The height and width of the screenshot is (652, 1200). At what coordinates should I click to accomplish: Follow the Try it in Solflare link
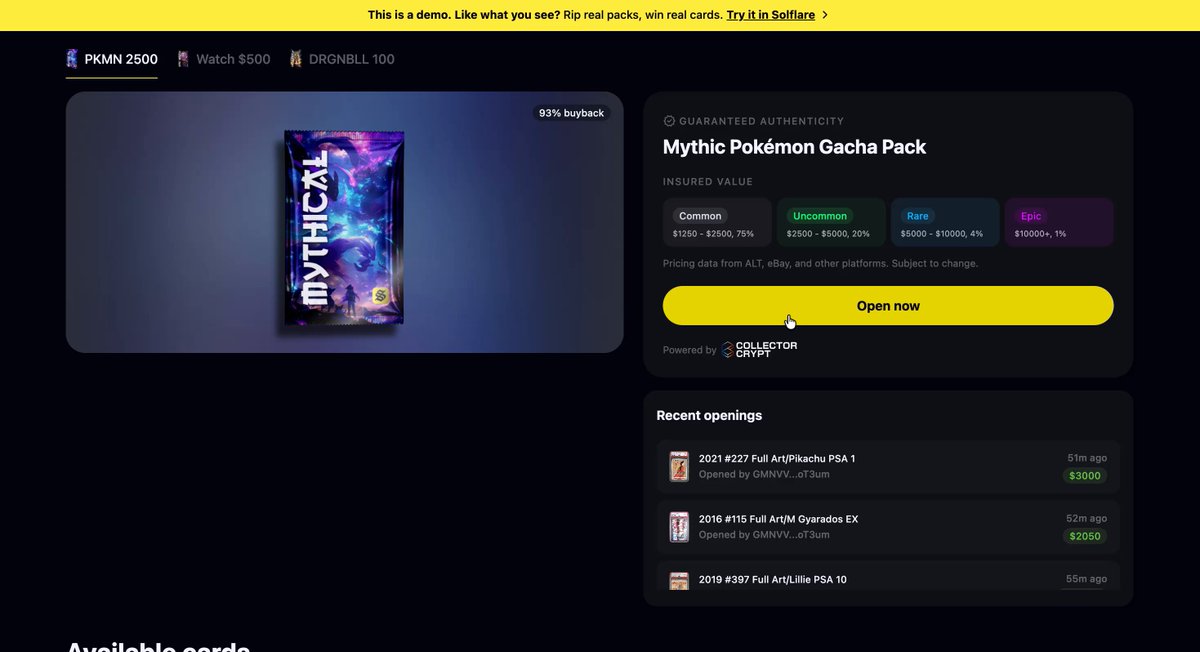pos(771,15)
